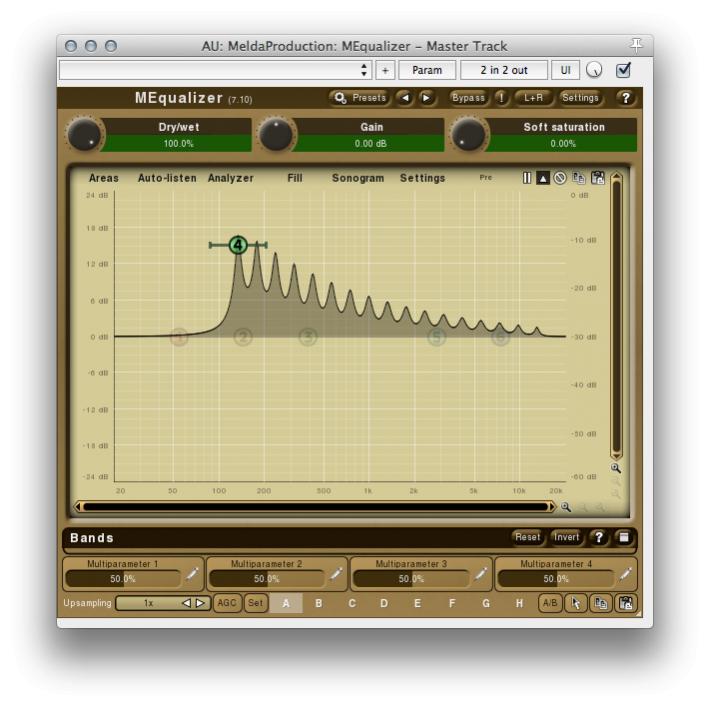
Task: Copy current preset slot at bottom bar
Action: pyautogui.click(x=601, y=603)
